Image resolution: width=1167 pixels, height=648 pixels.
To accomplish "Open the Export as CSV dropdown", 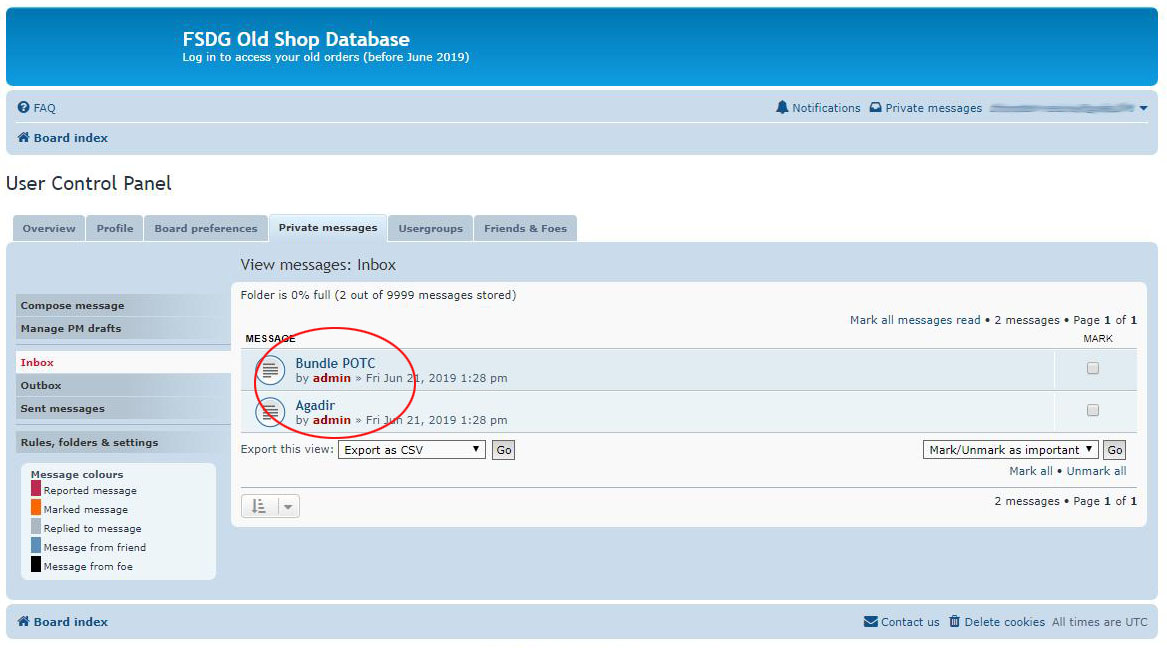I will pyautogui.click(x=413, y=449).
